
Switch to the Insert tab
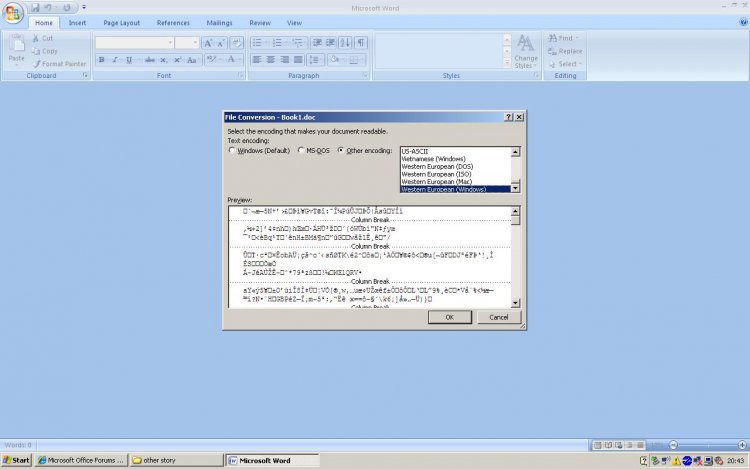(77, 23)
